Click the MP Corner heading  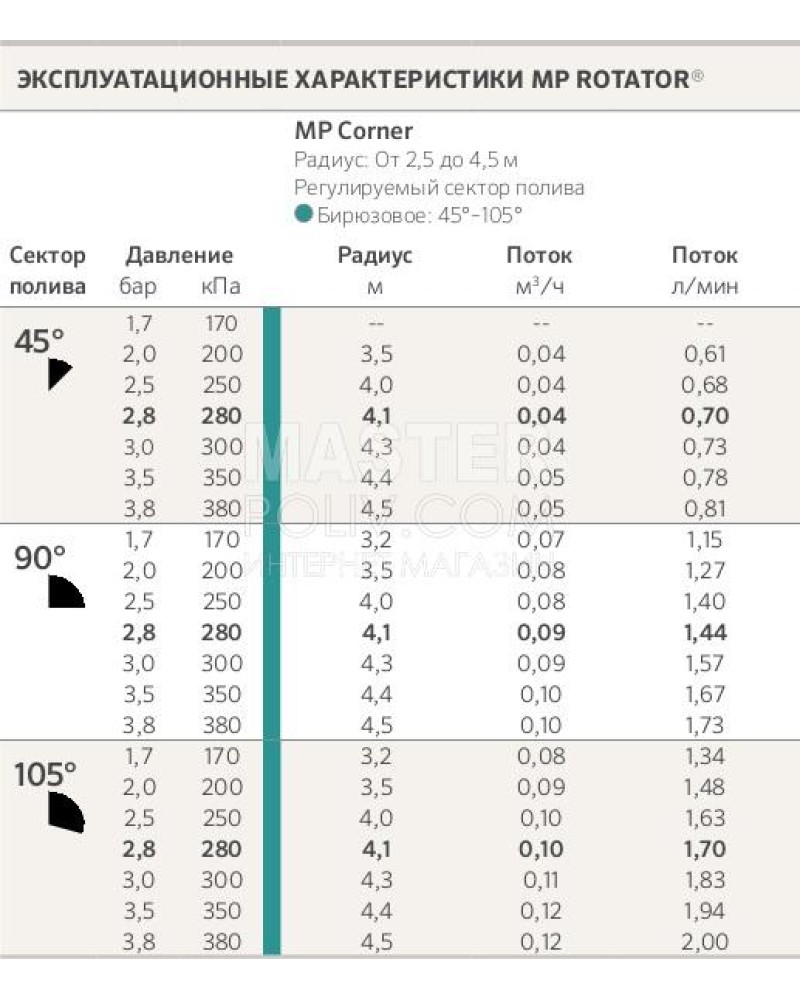pyautogui.click(x=353, y=131)
